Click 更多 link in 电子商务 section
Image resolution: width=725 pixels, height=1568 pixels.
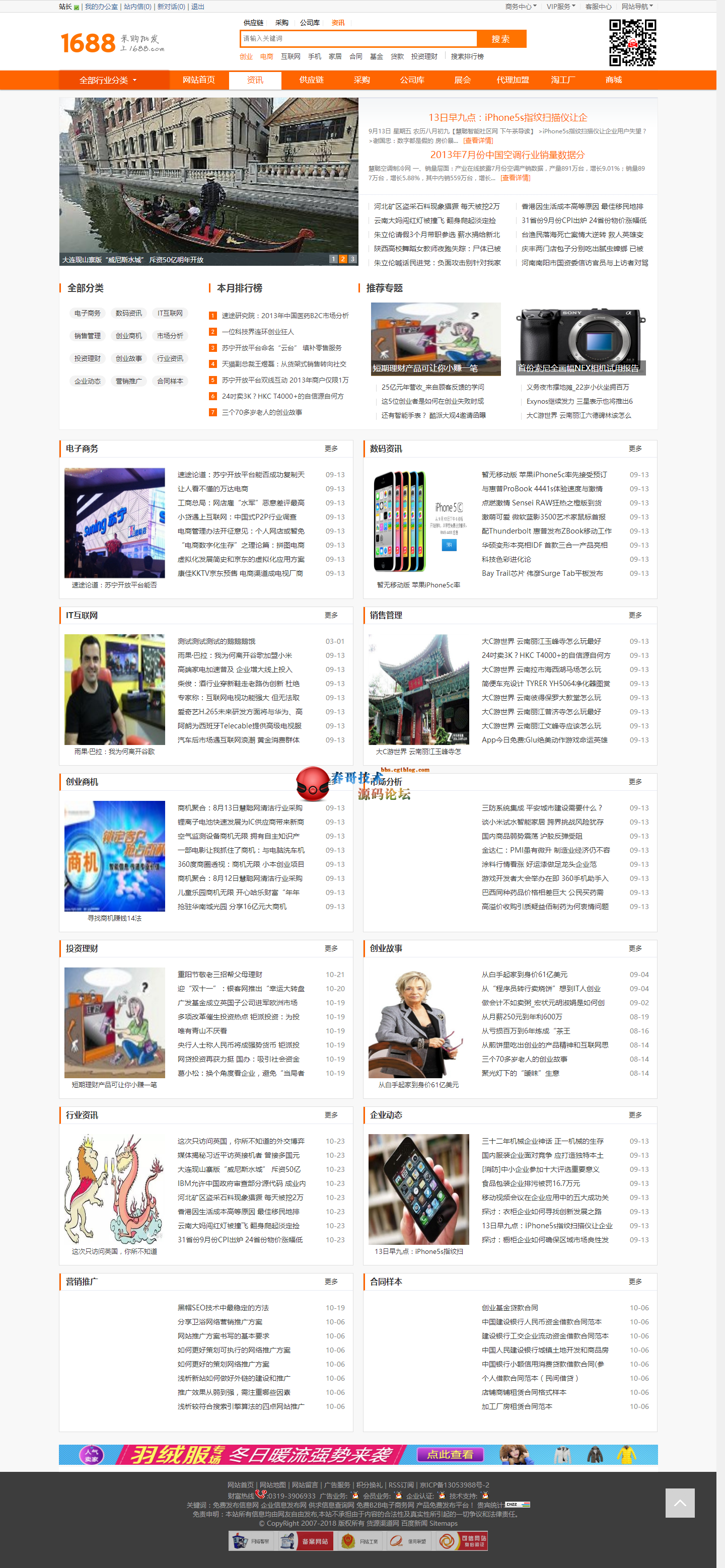331,448
